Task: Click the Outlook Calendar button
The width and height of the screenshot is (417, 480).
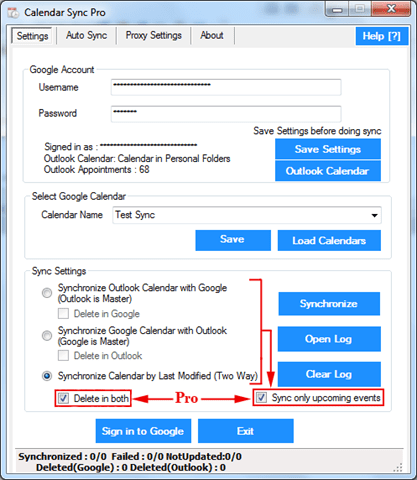Action: click(328, 171)
